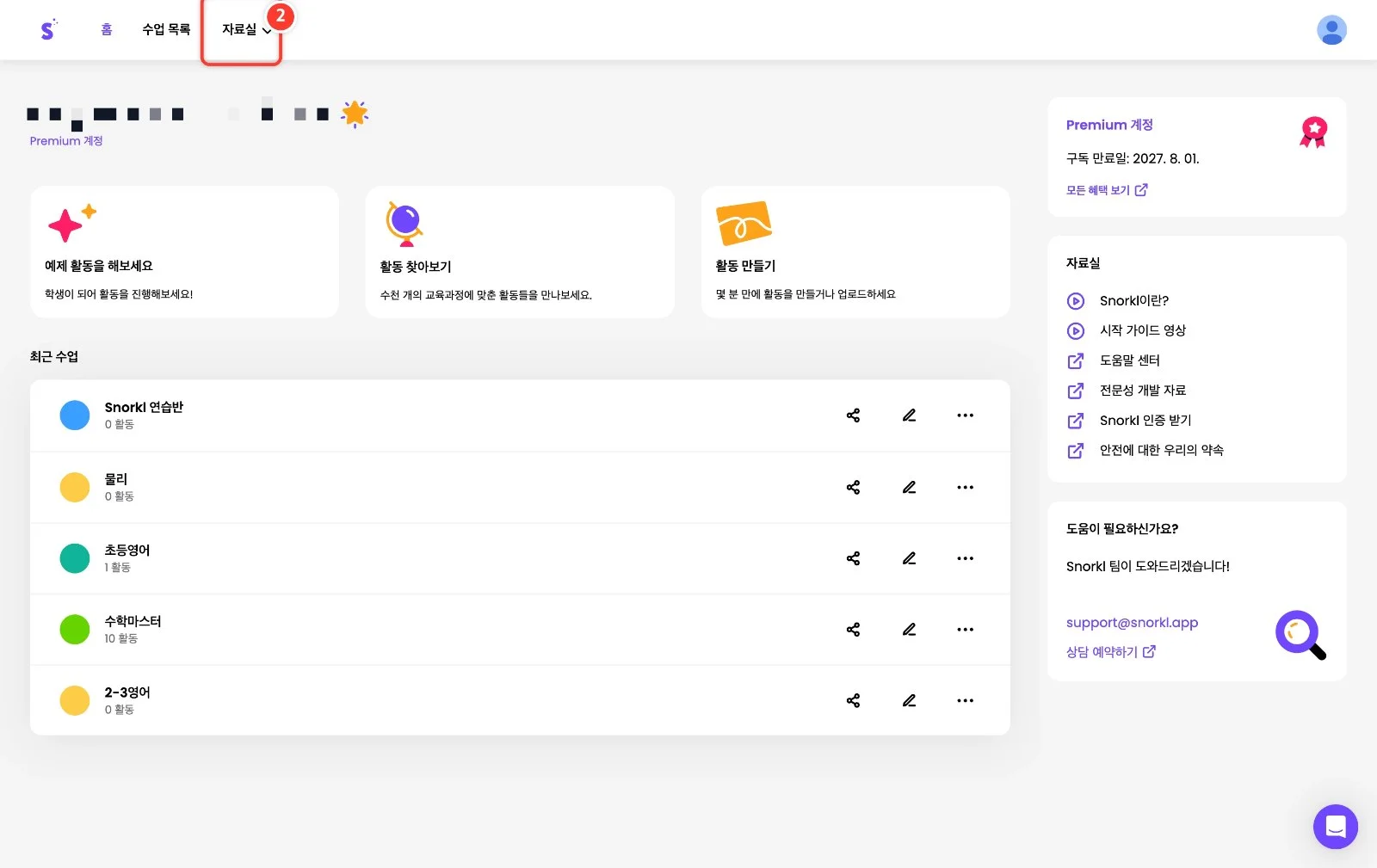Click the 모든 혜택 보기 link
Viewport: 1377px width, 868px height.
click(1107, 190)
